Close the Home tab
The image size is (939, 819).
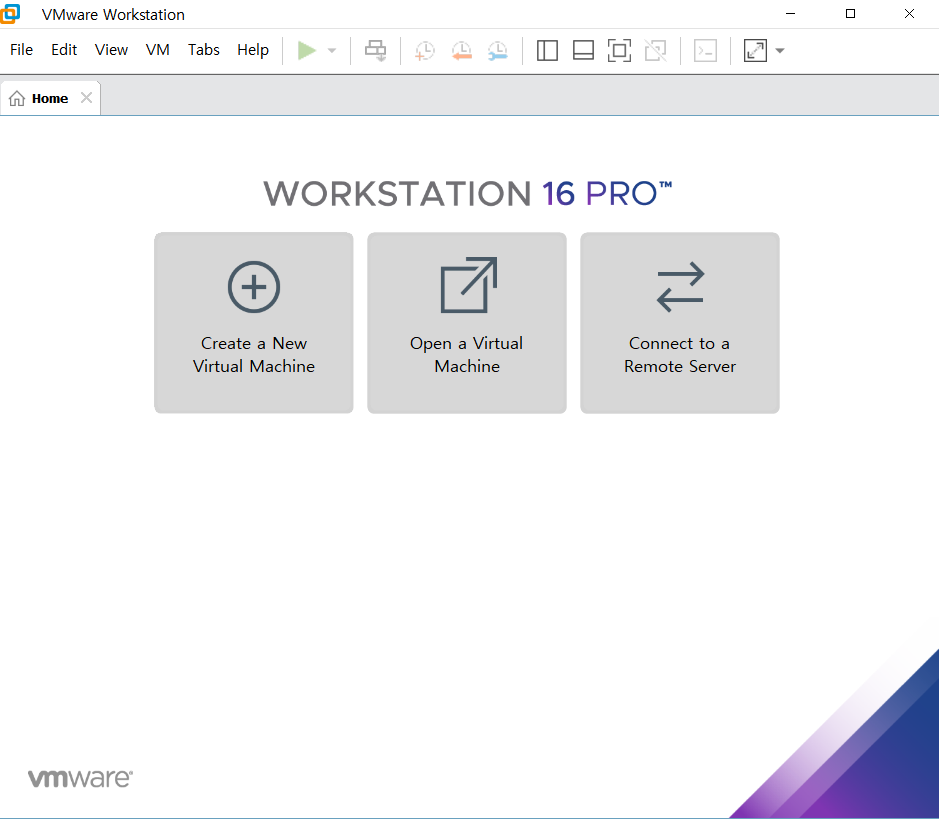click(86, 98)
